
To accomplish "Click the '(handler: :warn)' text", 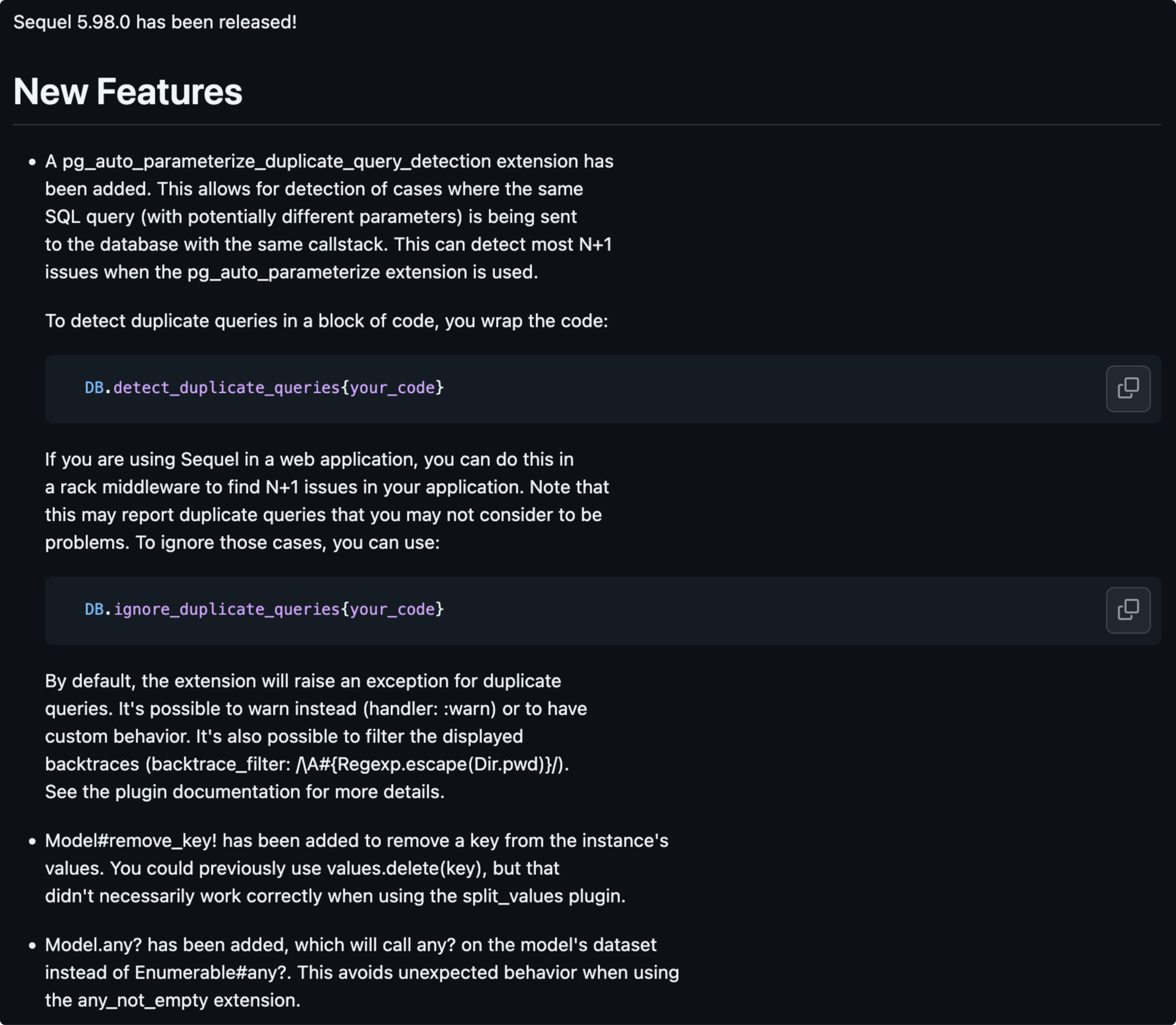I will tap(429, 709).
